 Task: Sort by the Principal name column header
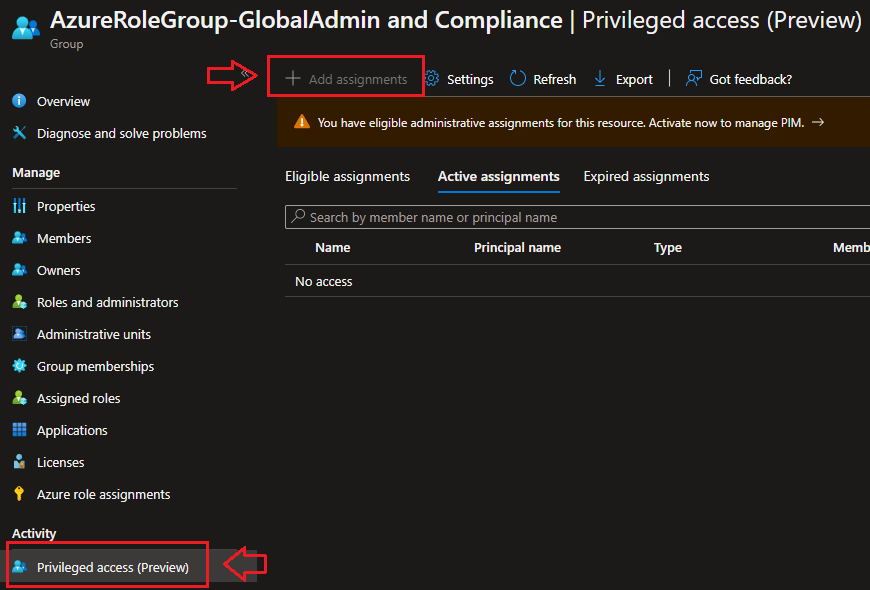[517, 248]
